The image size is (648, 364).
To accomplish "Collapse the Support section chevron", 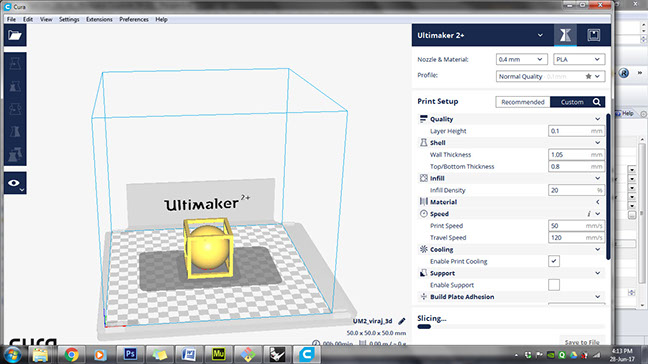I will (x=598, y=273).
